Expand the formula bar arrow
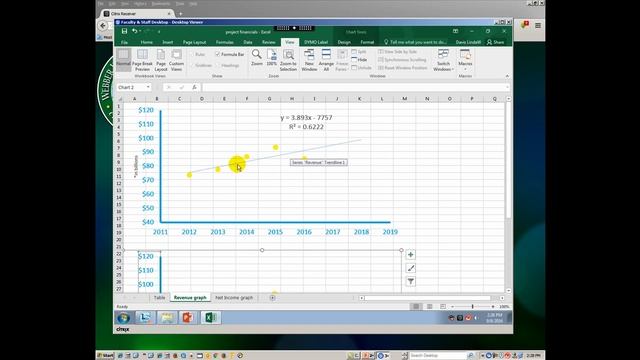The image size is (640, 360). point(507,87)
